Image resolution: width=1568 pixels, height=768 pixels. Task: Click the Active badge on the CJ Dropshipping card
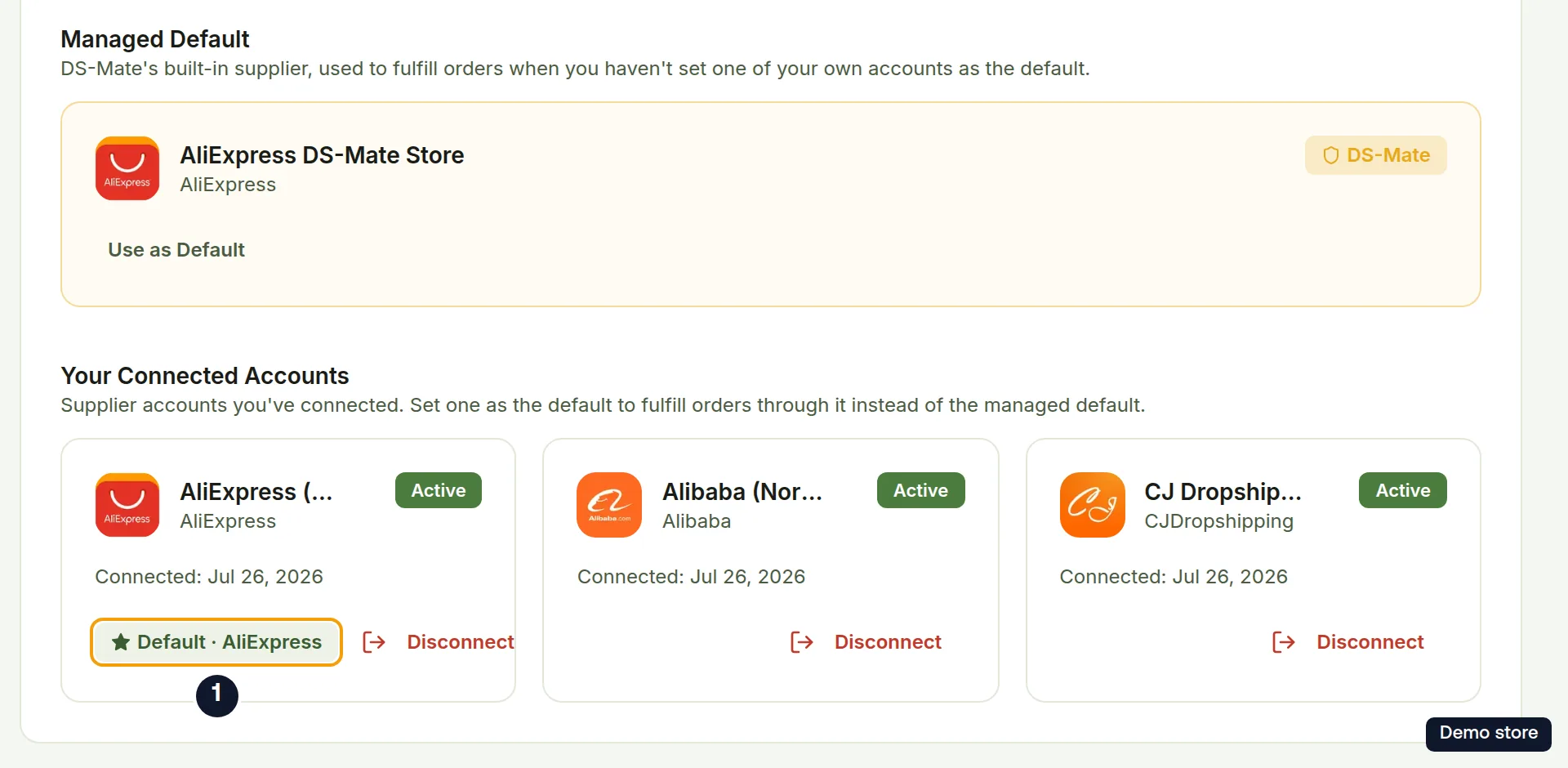[1403, 490]
